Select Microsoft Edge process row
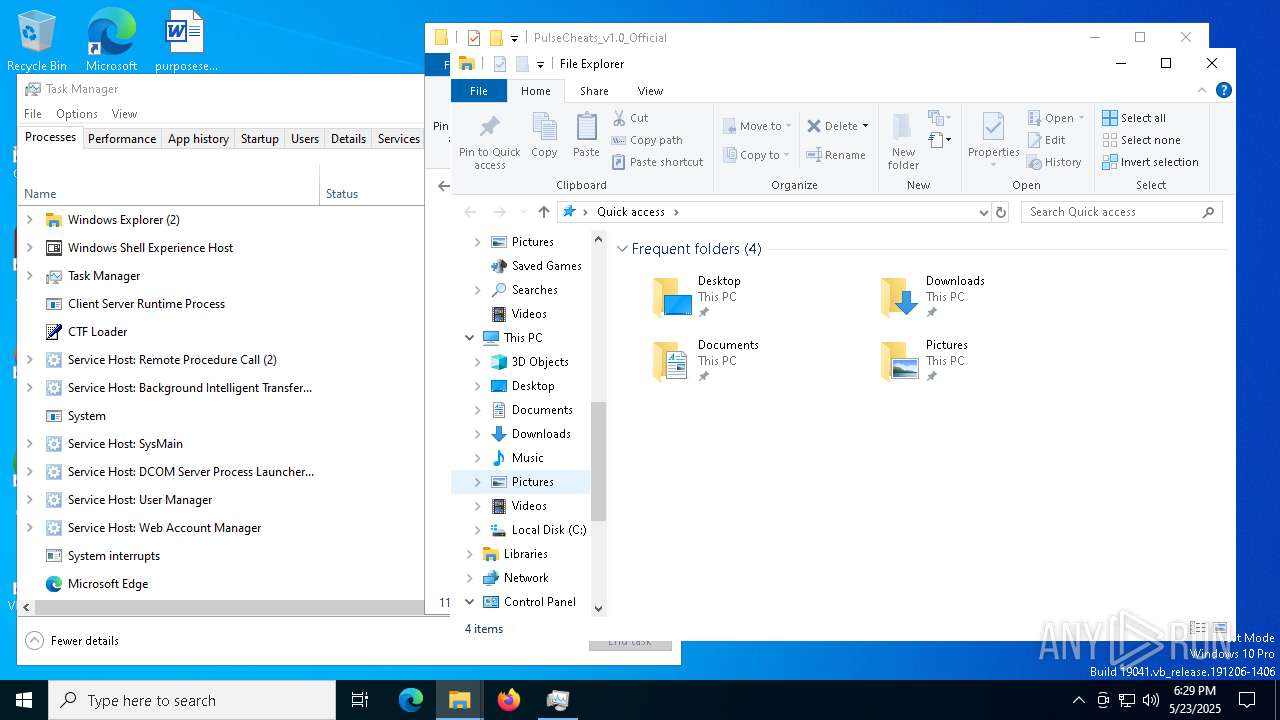The height and width of the screenshot is (720, 1280). click(x=221, y=584)
